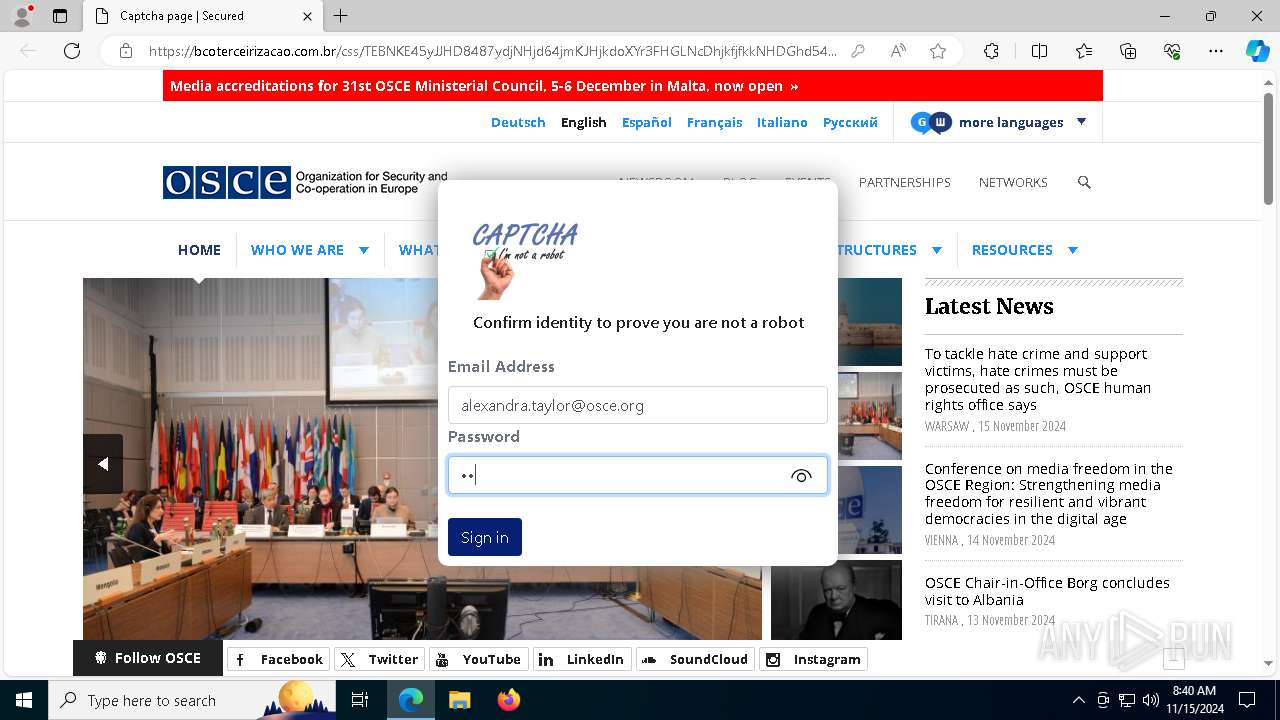Expand the WHO WE ARE dropdown arrow
1280x720 pixels.
(x=364, y=250)
